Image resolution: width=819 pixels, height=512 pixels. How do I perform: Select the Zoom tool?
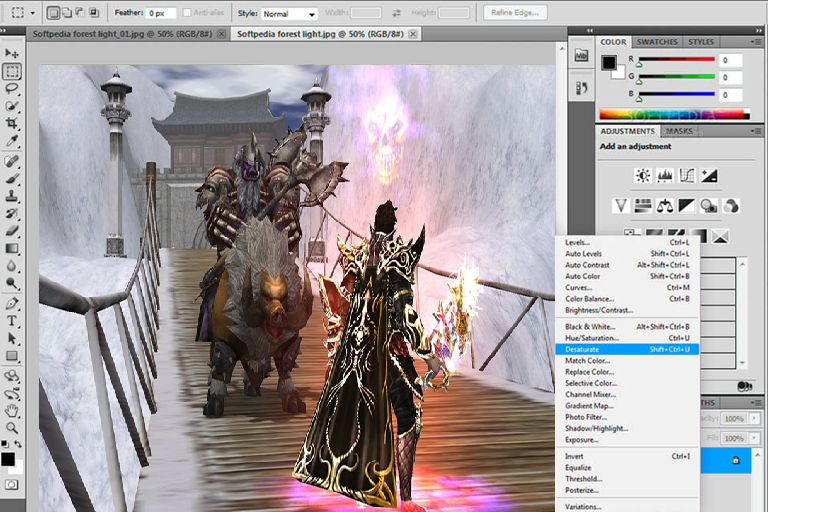pos(11,428)
